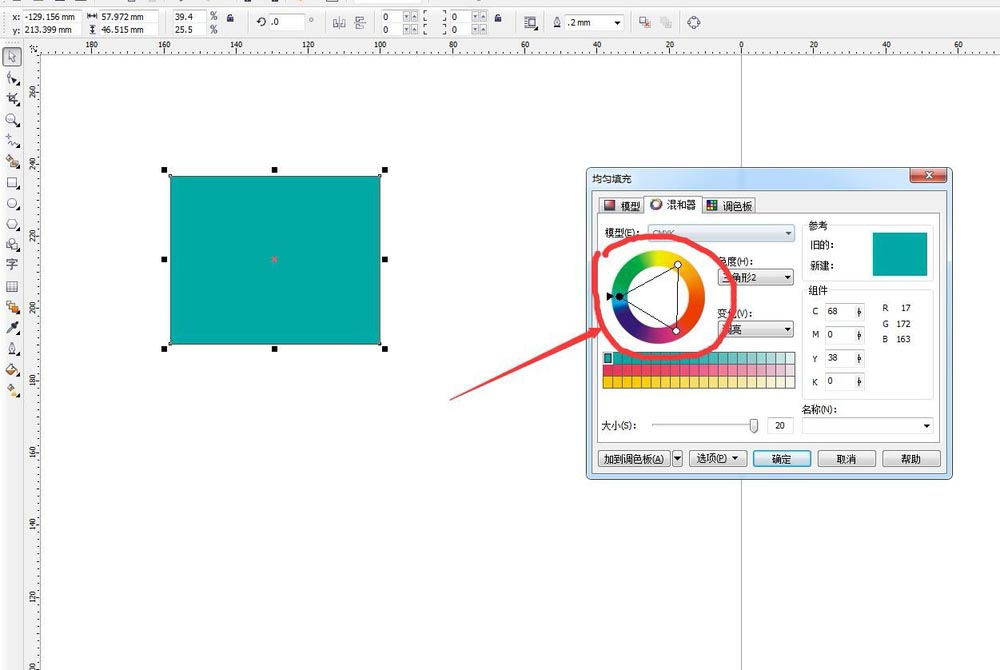The height and width of the screenshot is (670, 1000).
Task: Click the object height field 46.515 mm
Action: click(x=128, y=29)
